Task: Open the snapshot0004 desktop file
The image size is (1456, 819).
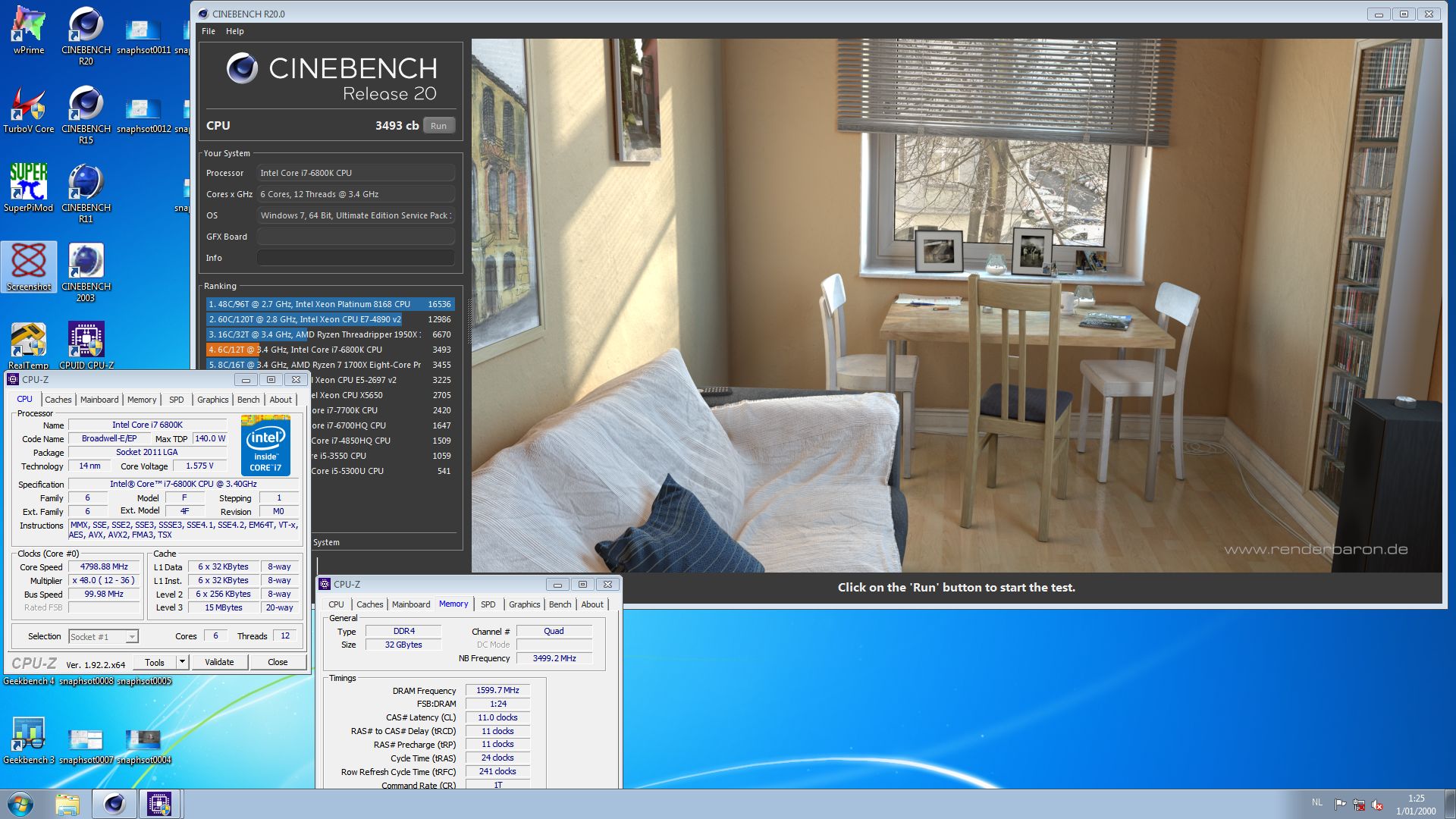Action: (143, 745)
